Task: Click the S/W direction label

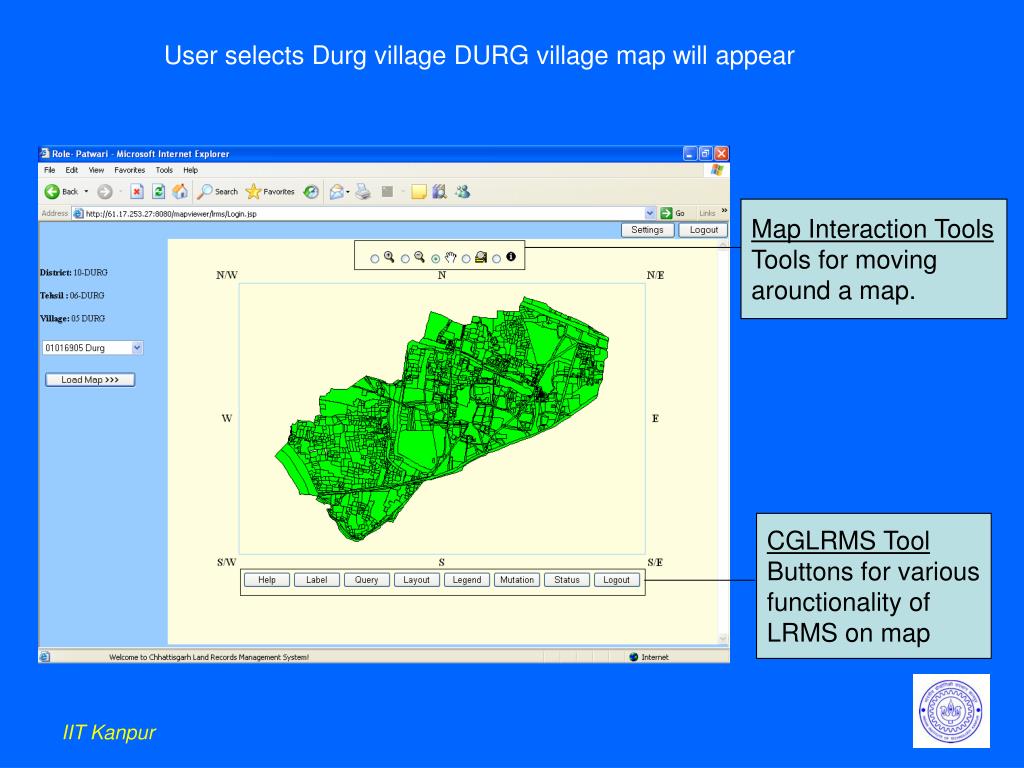Action: 226,562
